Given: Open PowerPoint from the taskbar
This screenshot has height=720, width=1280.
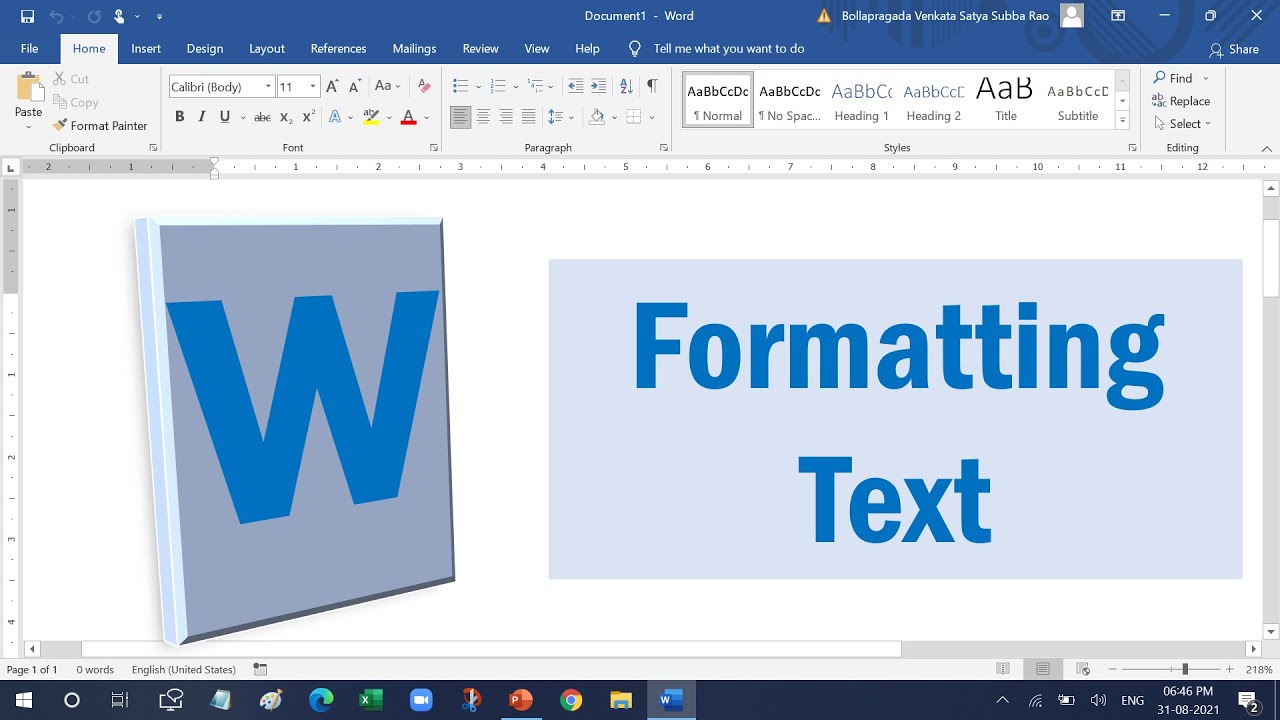Looking at the screenshot, I should click(520, 700).
